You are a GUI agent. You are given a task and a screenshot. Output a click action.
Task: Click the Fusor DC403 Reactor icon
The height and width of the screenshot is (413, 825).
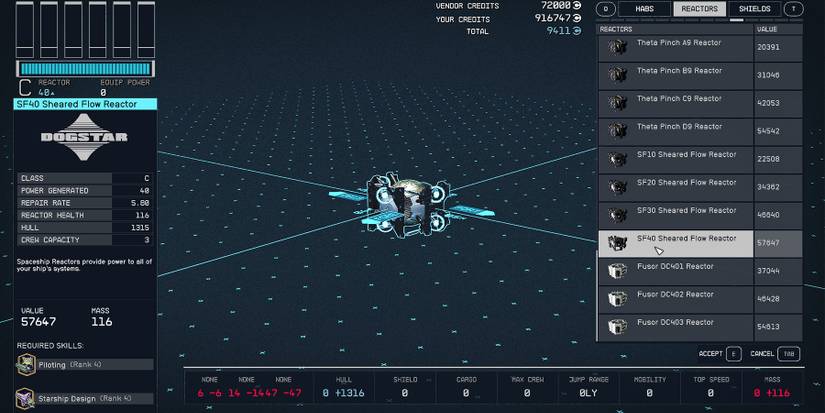617,327
